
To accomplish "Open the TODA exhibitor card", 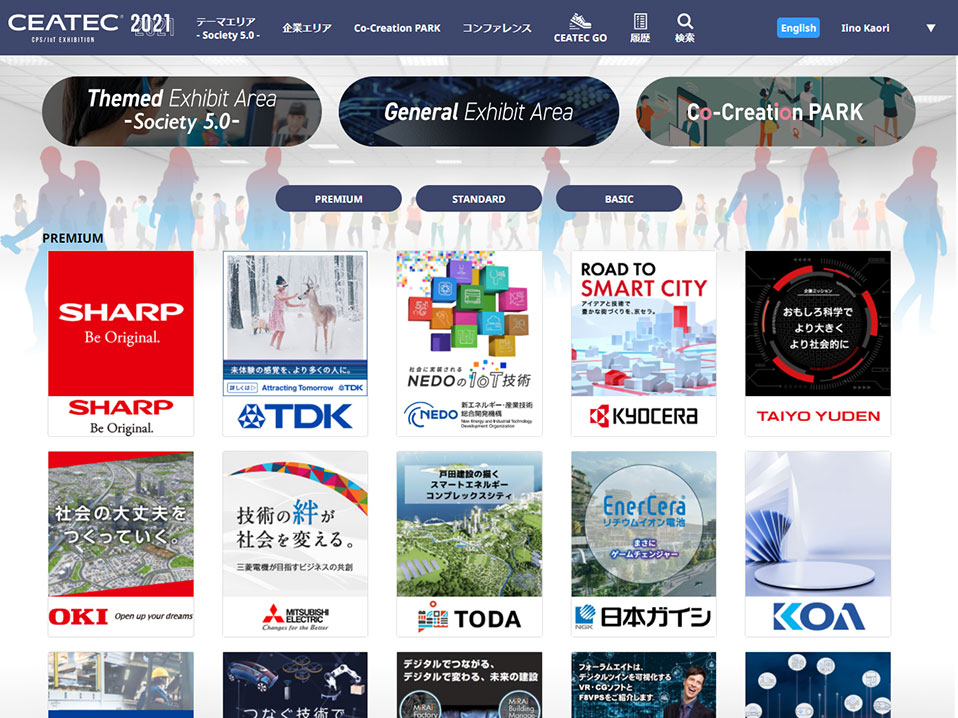I will click(469, 544).
